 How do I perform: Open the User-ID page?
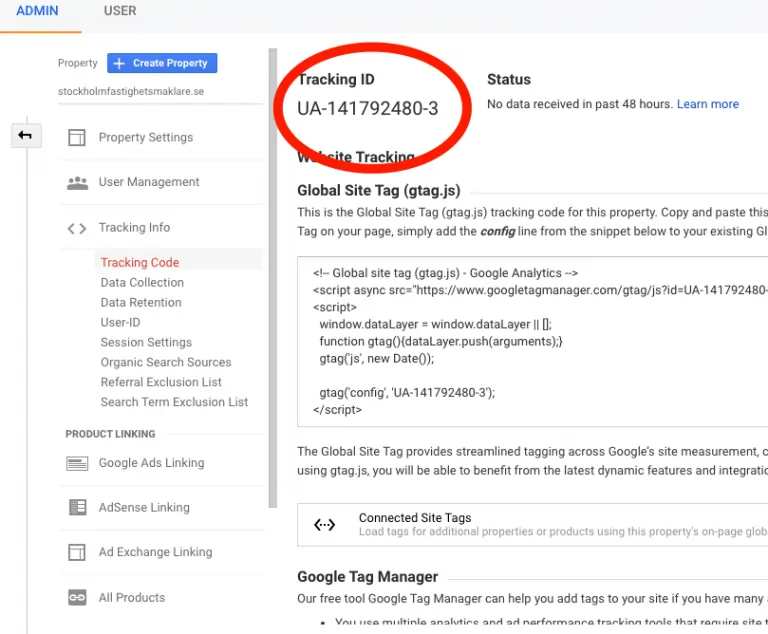pos(120,322)
